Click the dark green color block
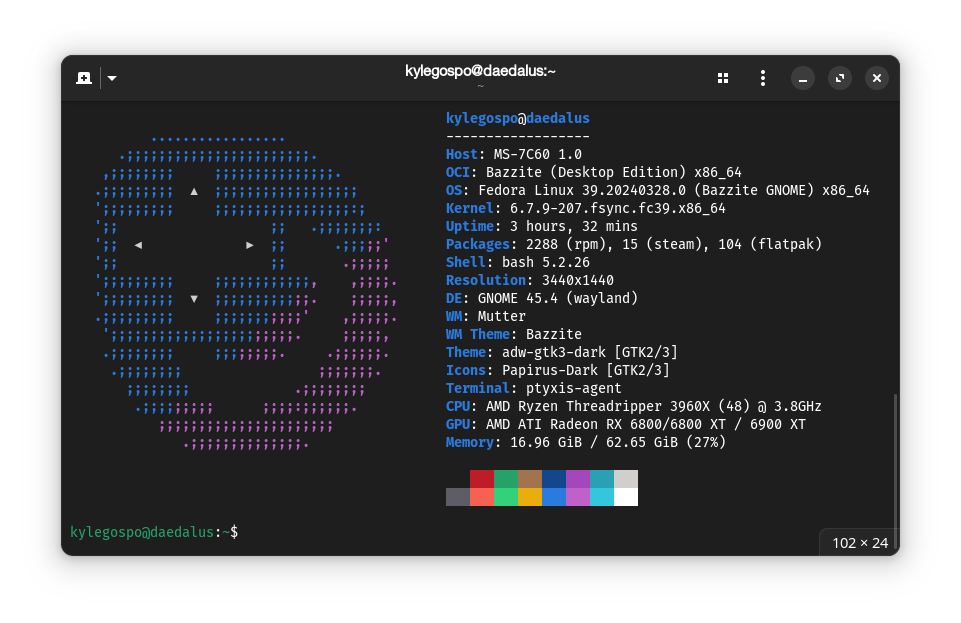This screenshot has height=623, width=961. pyautogui.click(x=506, y=479)
